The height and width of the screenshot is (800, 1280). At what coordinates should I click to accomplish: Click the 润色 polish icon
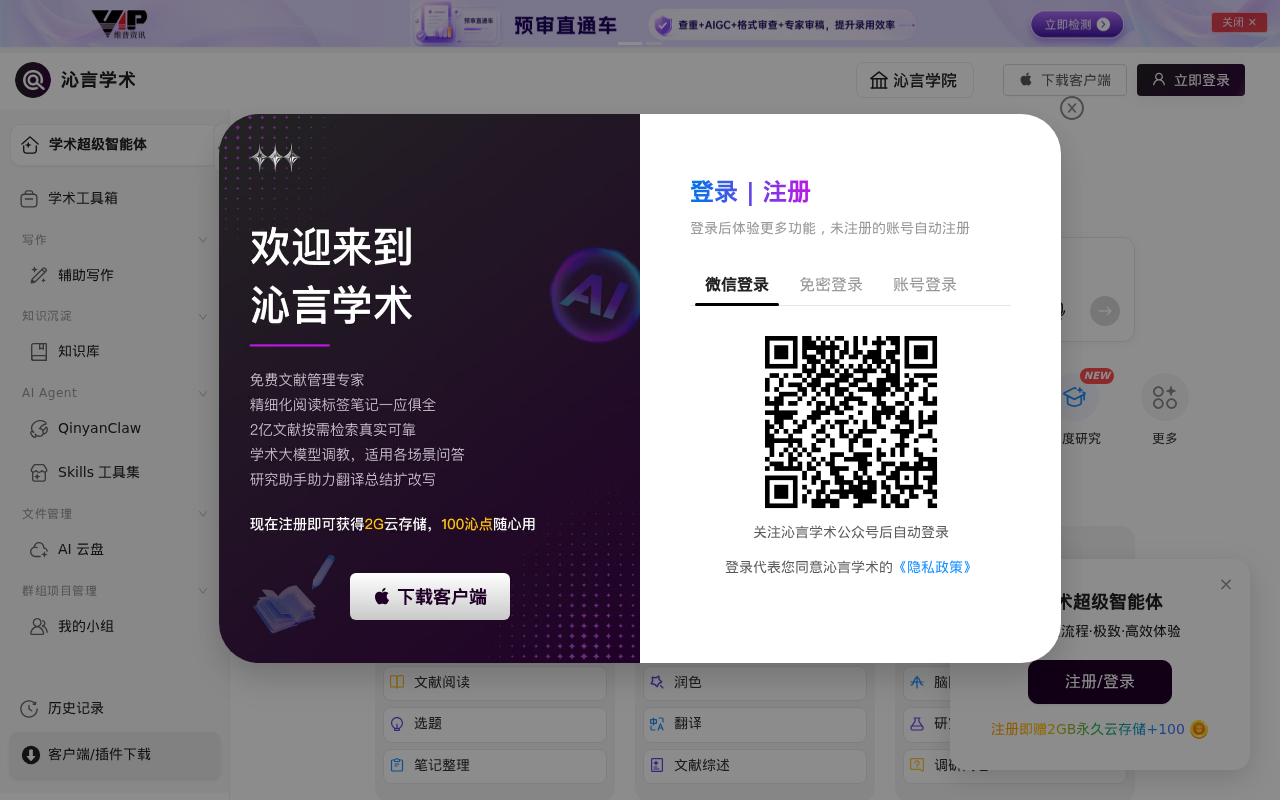pyautogui.click(x=657, y=682)
